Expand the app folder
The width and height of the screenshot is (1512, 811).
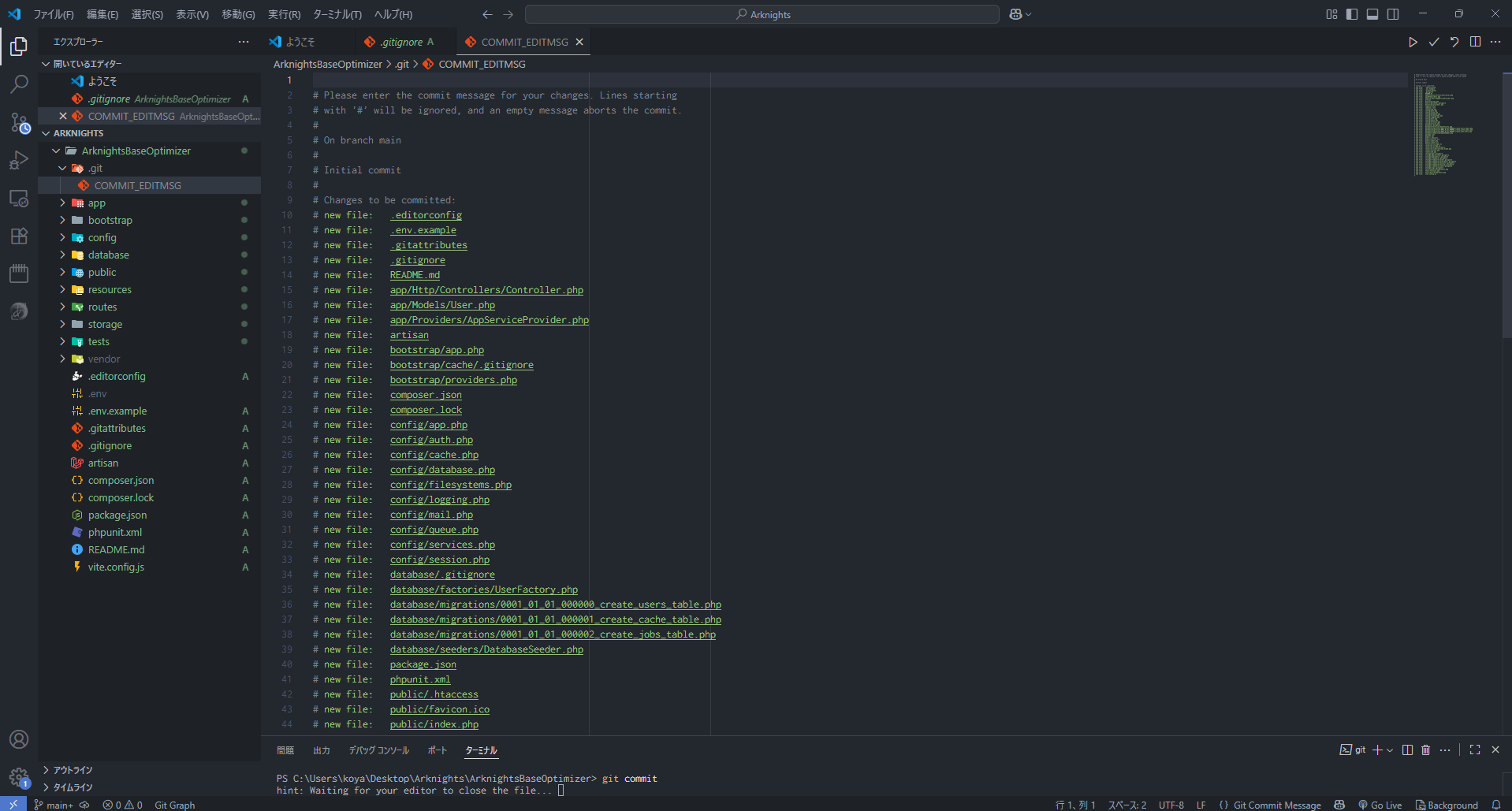(x=62, y=203)
